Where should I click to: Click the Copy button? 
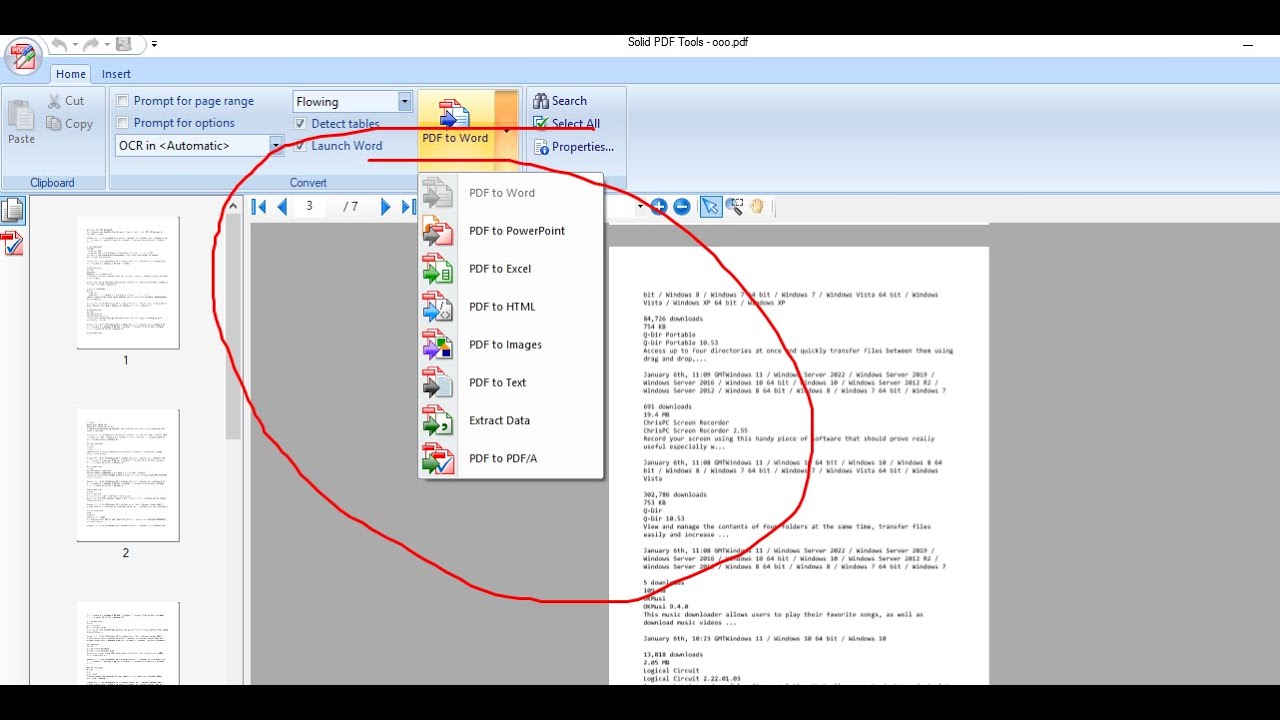[x=69, y=124]
